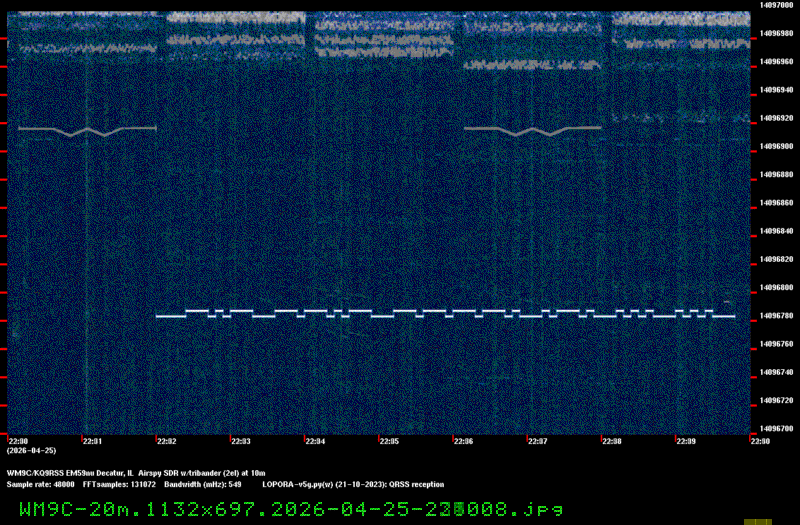
Task: Click the 22:01 time axis label
Action: pyautogui.click(x=92, y=441)
